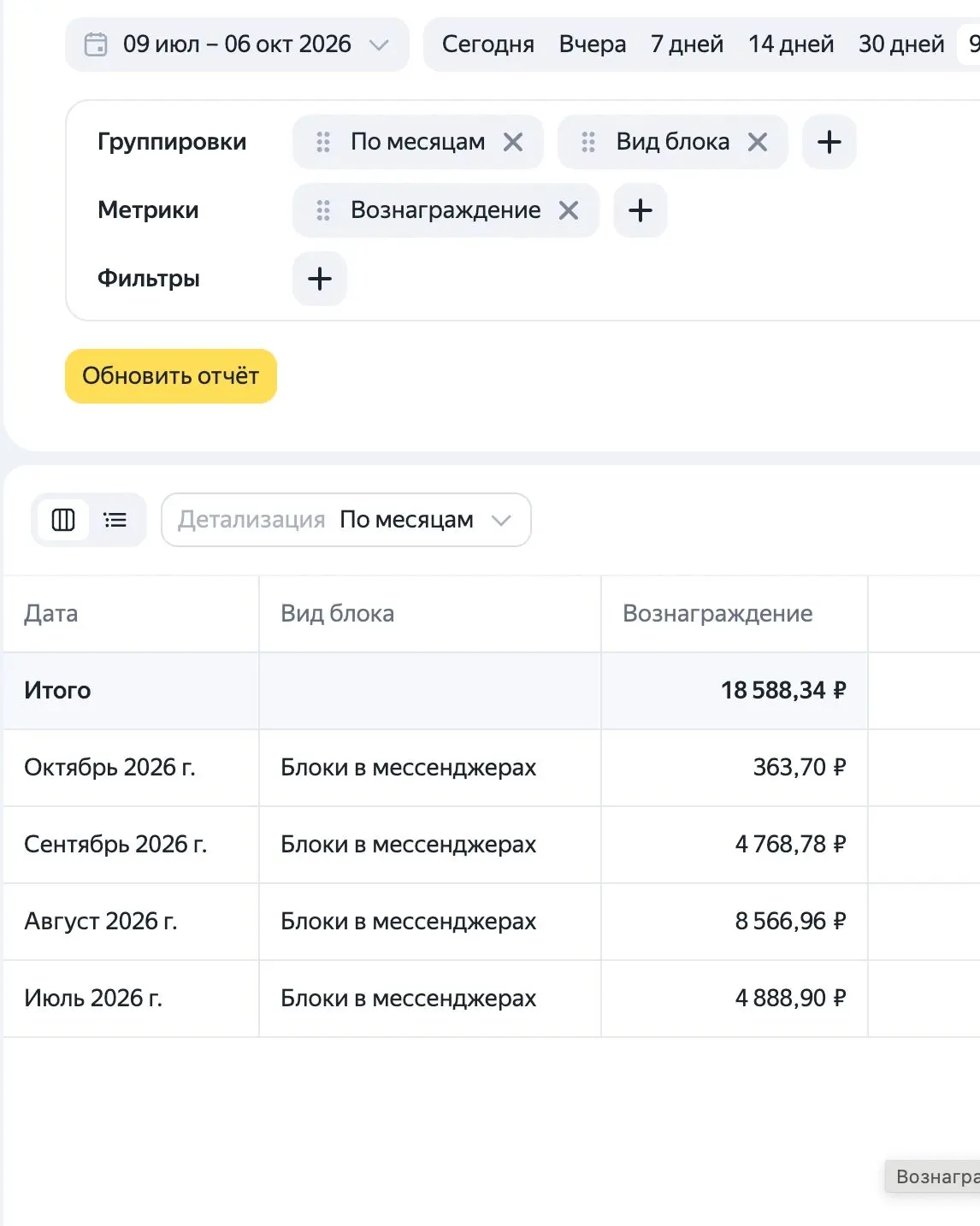The width and height of the screenshot is (980, 1226).
Task: Remove the Вид блока grouping
Action: (x=758, y=142)
